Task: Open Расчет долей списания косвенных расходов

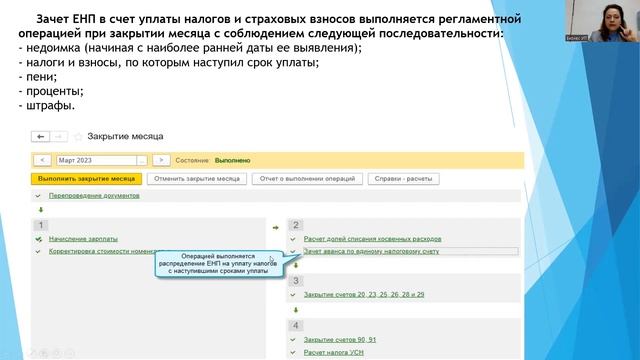Action: (x=372, y=239)
